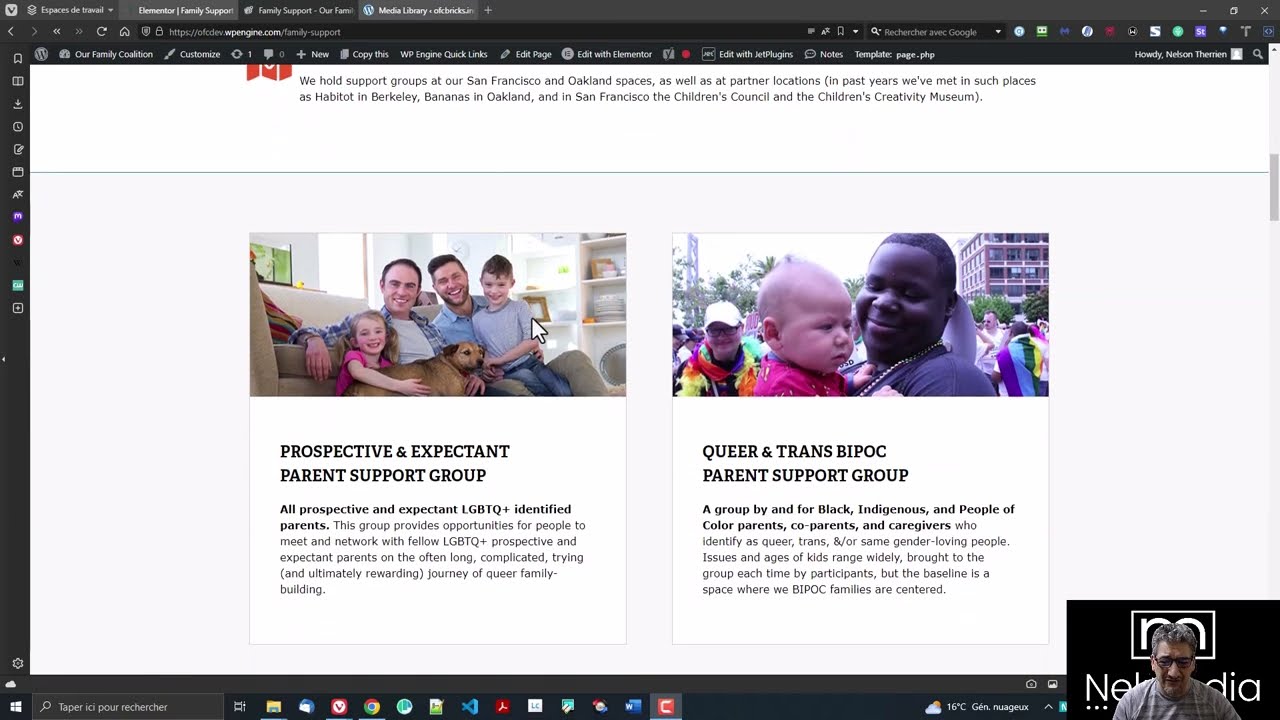Viewport: 1280px width, 720px height.
Task: Open Notes in admin bar
Action: (824, 54)
